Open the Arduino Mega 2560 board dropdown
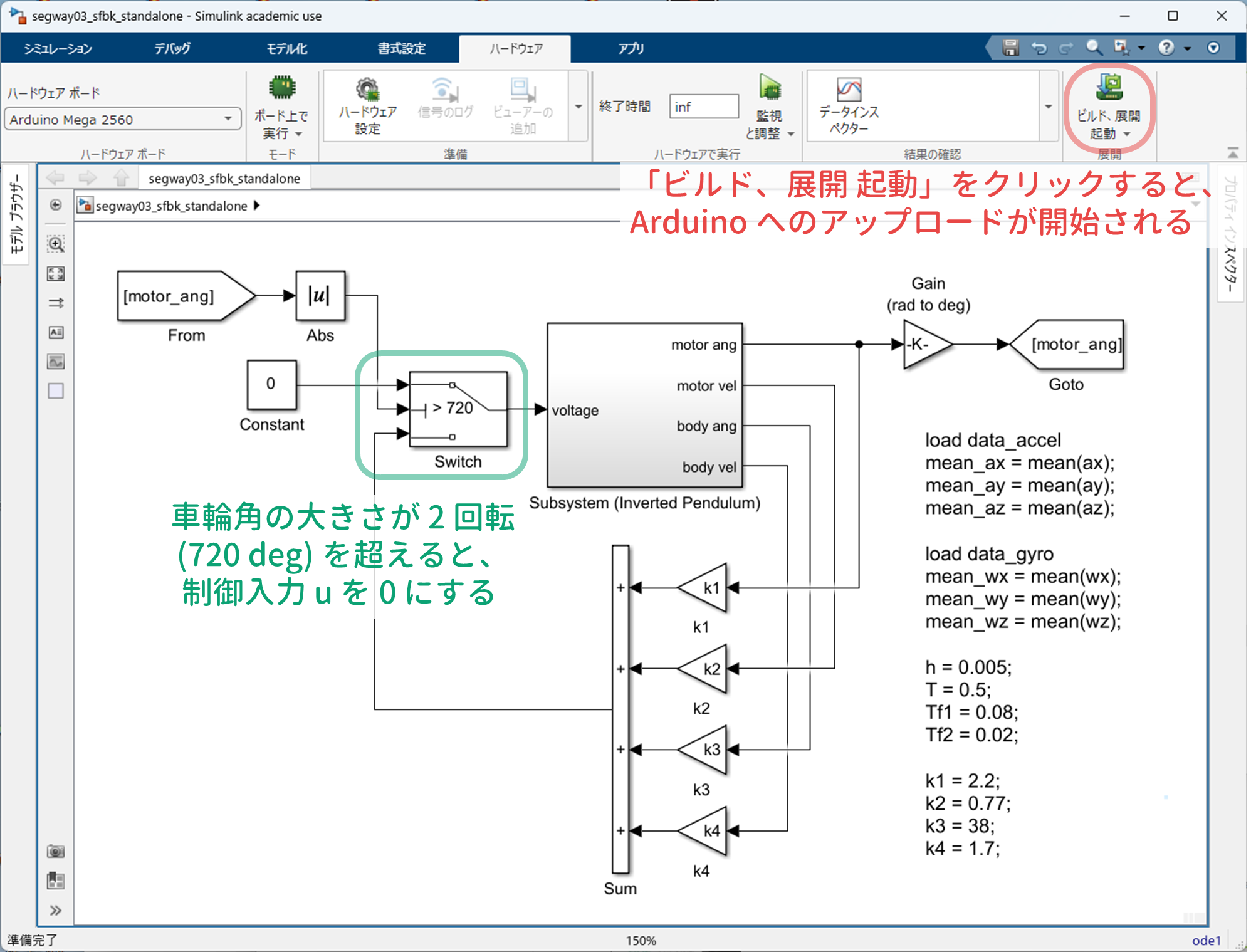The width and height of the screenshot is (1251, 952). [228, 119]
